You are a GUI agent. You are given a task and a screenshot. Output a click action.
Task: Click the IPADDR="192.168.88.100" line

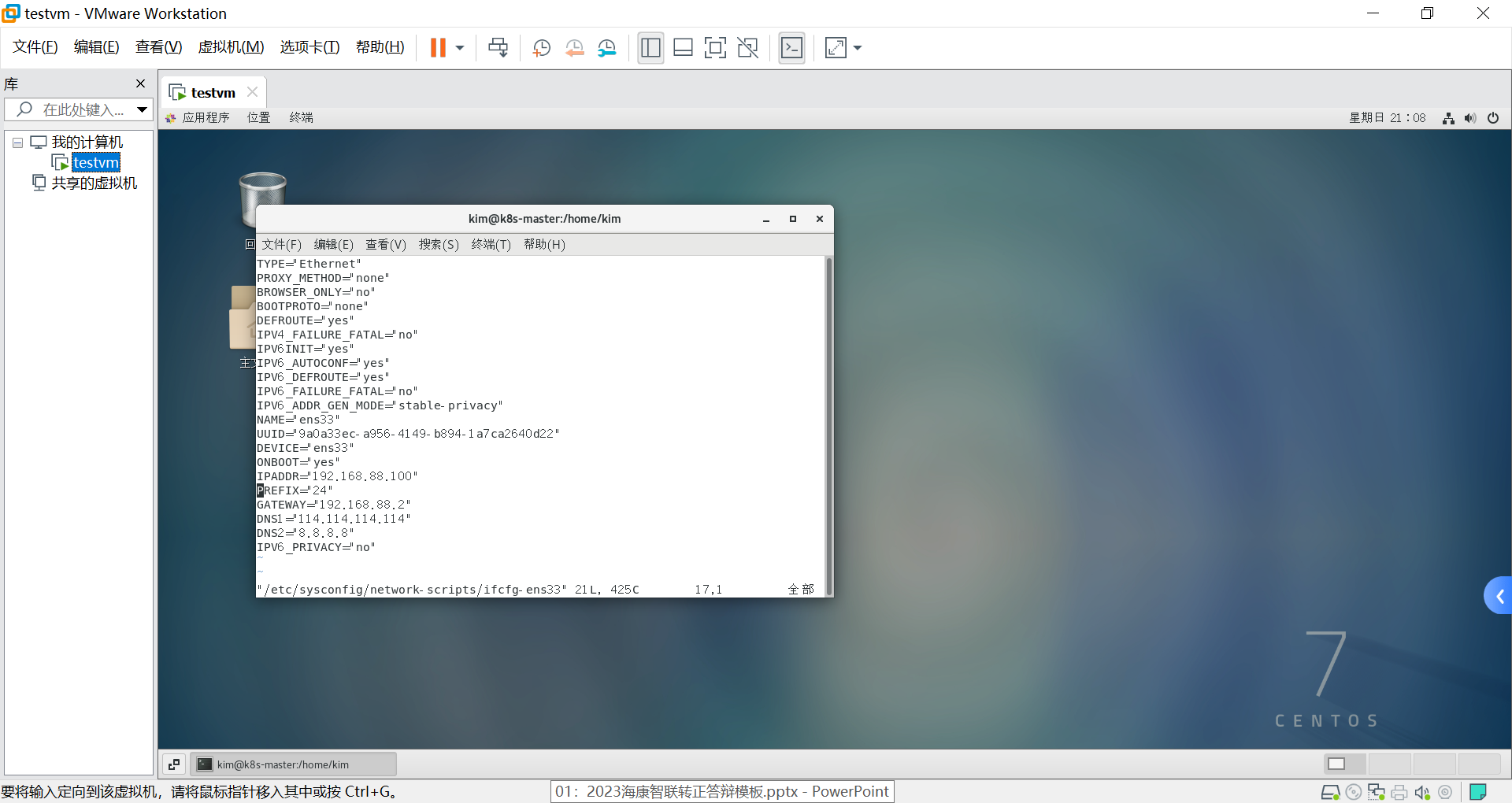coord(337,476)
